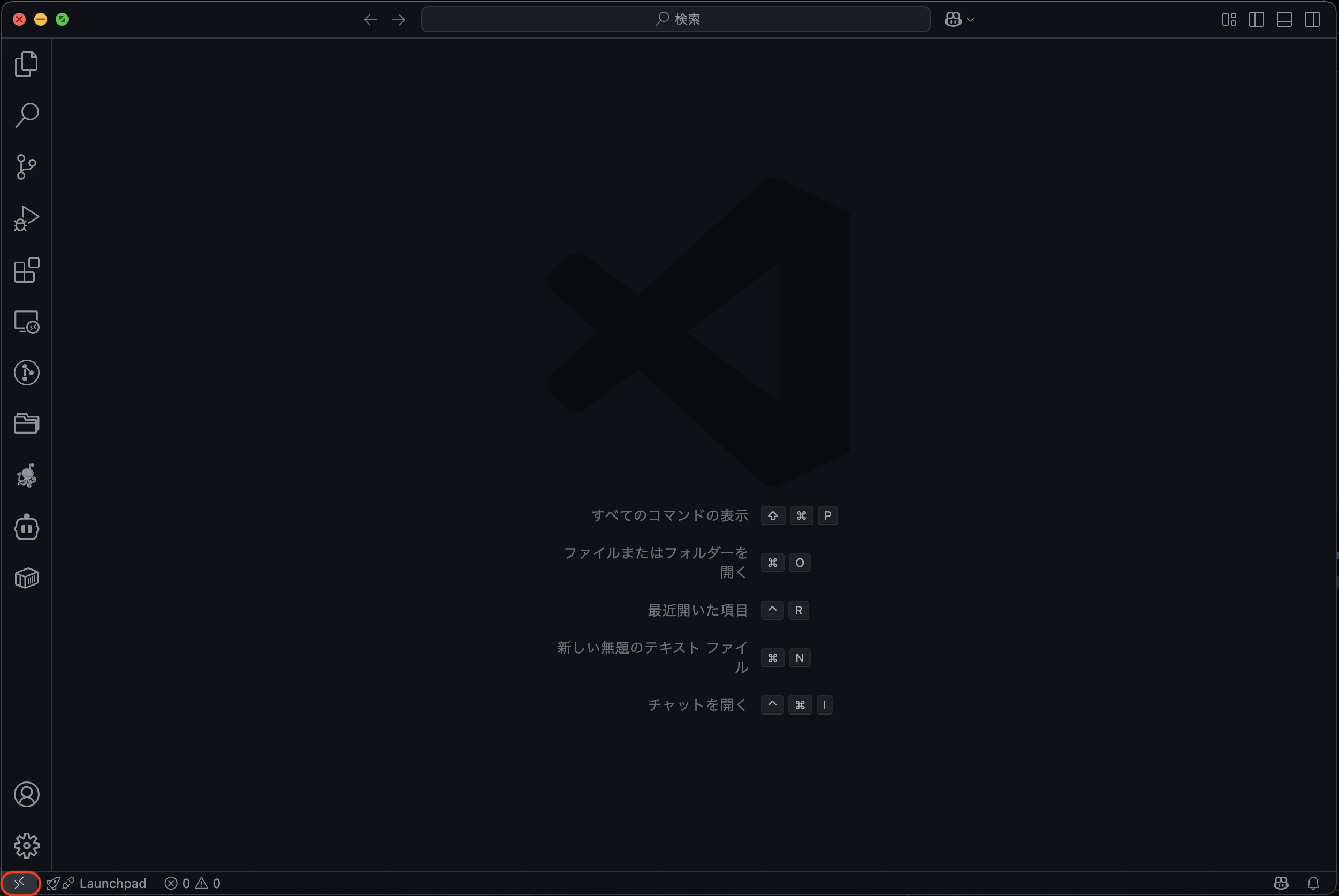Open the Customize Layout control

[1229, 19]
